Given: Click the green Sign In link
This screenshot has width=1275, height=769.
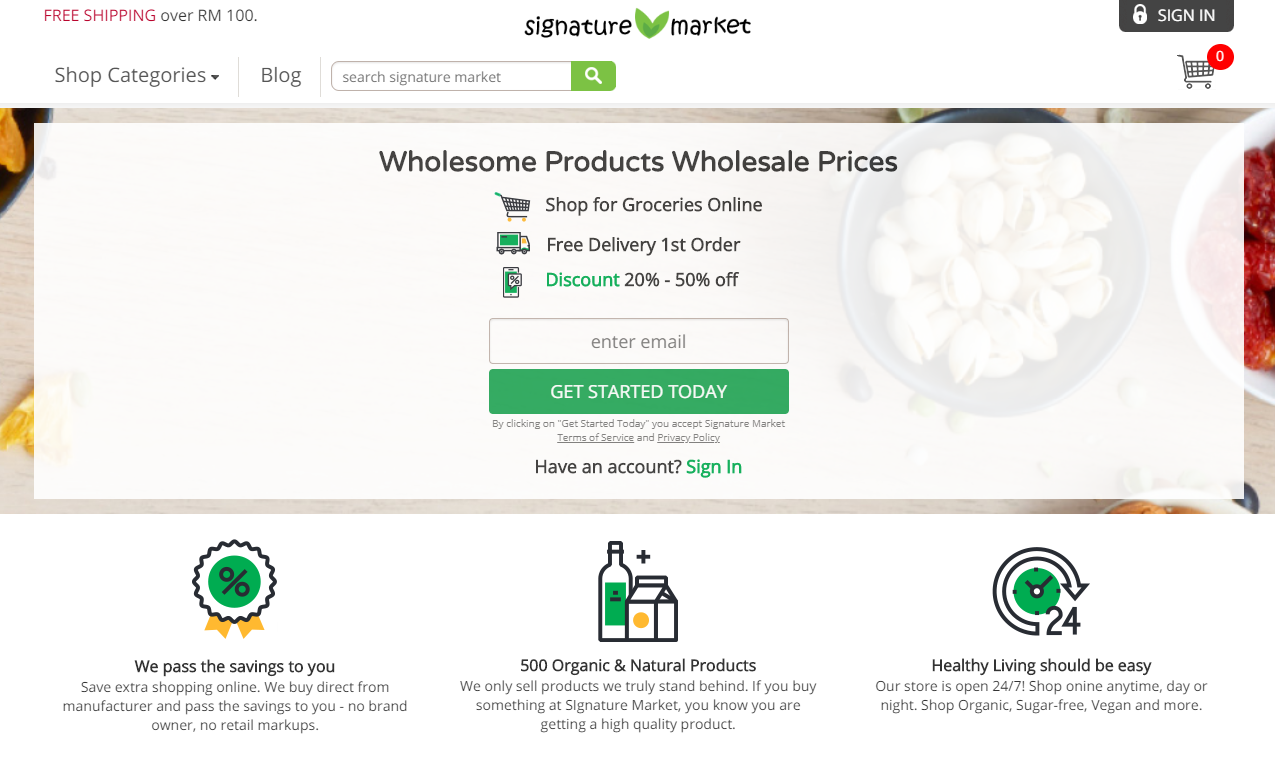Looking at the screenshot, I should (714, 467).
